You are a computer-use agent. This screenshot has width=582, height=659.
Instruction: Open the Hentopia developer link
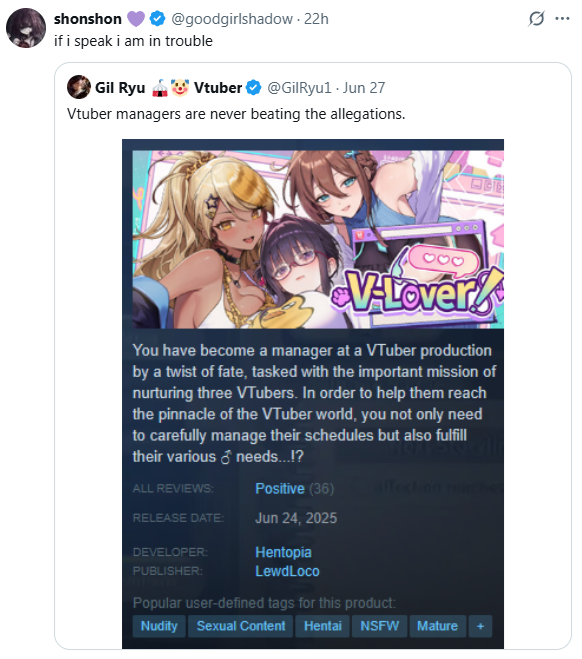[x=283, y=552]
